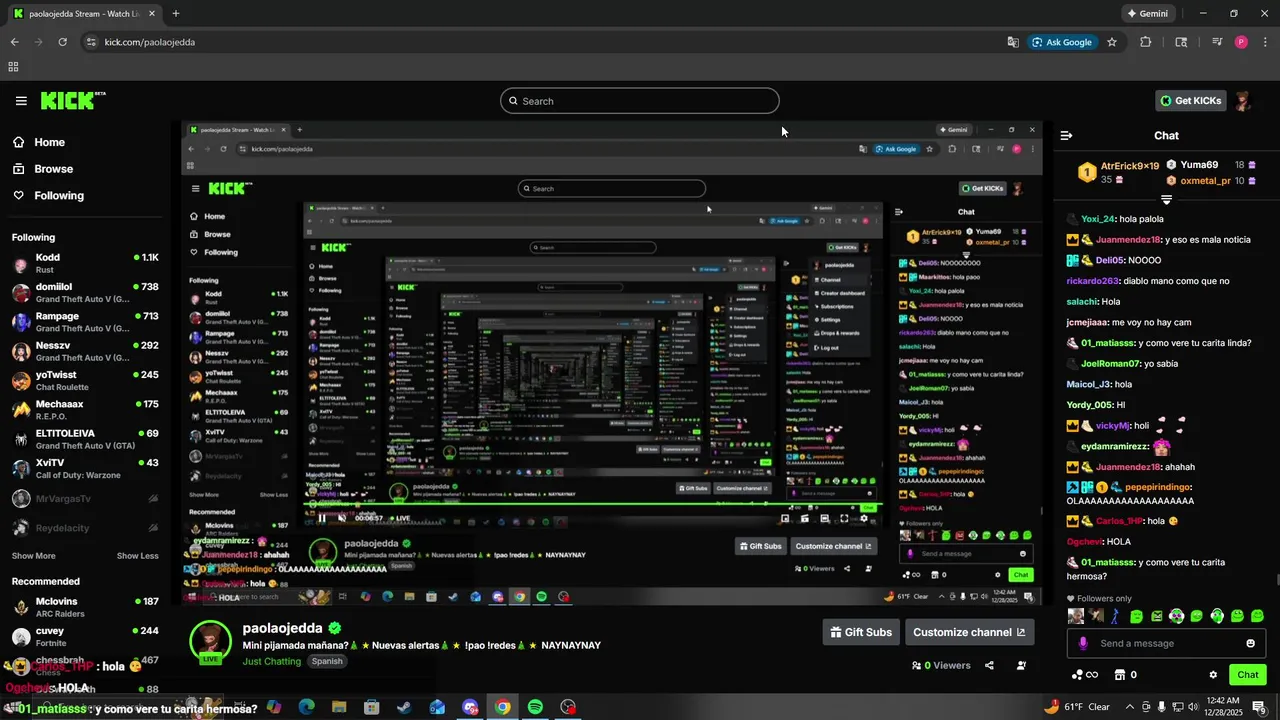1280x720 pixels.
Task: Open XviTV channel in Following list
Action: [x=85, y=468]
